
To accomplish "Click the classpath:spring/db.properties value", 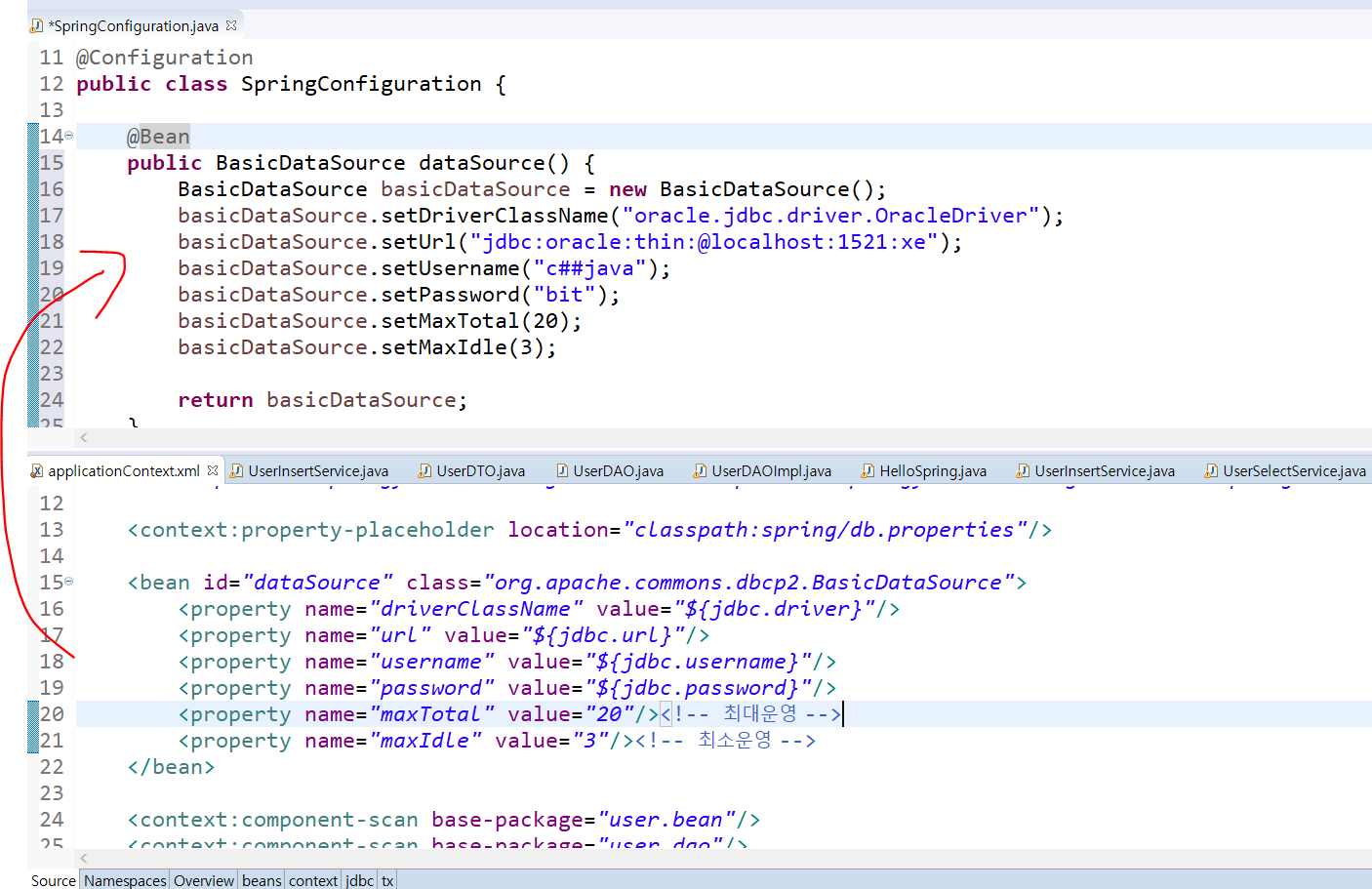I will [x=826, y=530].
